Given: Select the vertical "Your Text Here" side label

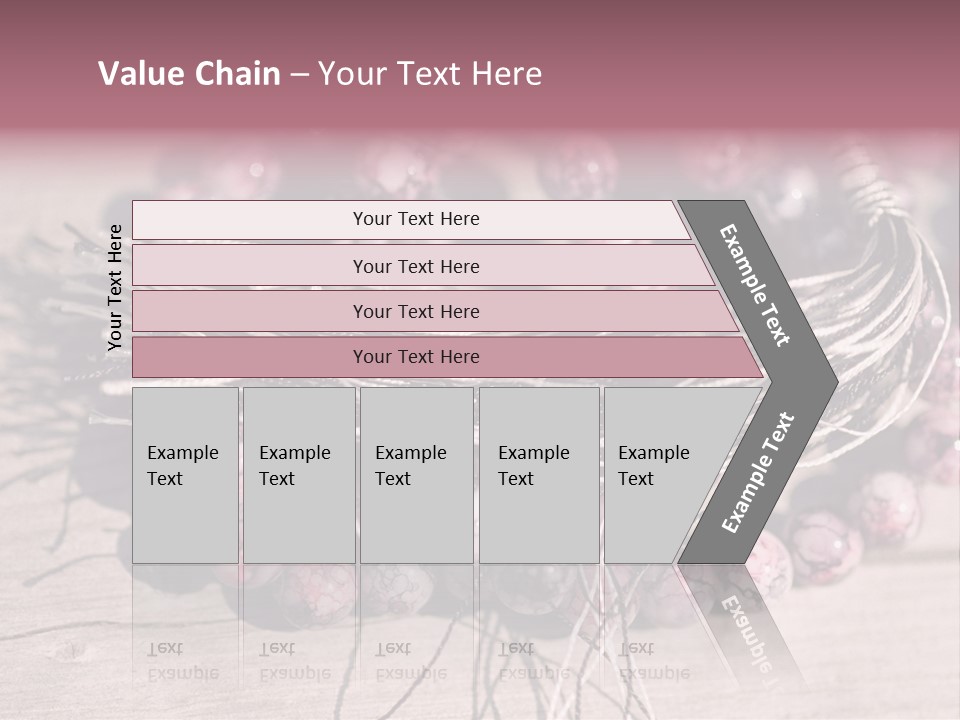Looking at the screenshot, I should pyautogui.click(x=115, y=287).
